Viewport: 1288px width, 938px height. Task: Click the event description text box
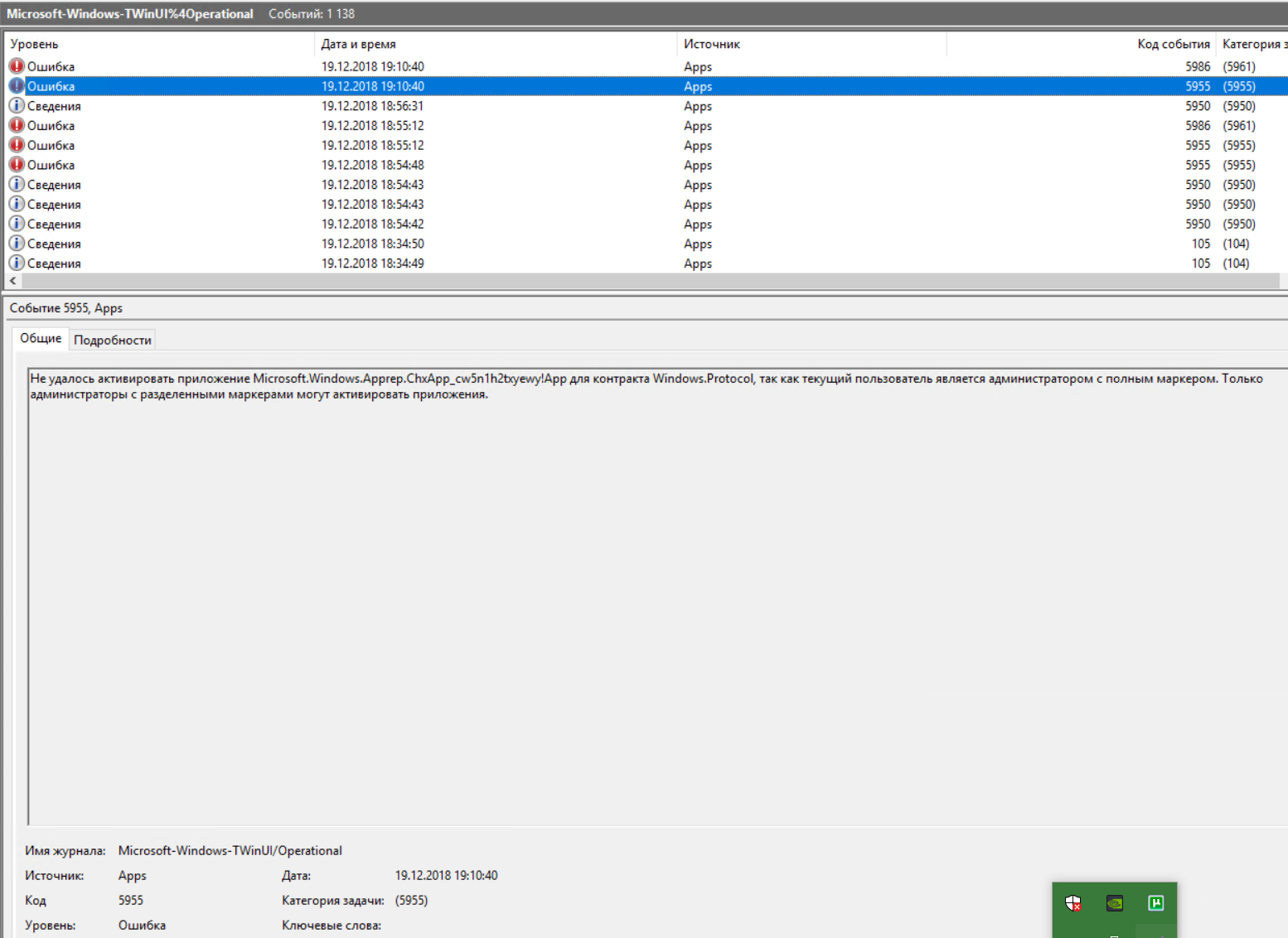click(x=657, y=597)
